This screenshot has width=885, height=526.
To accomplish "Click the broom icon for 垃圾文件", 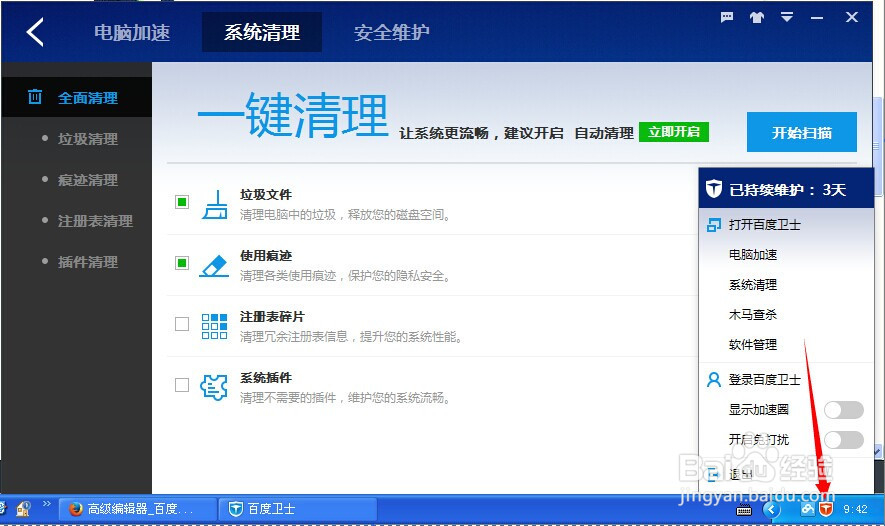I will click(x=215, y=205).
